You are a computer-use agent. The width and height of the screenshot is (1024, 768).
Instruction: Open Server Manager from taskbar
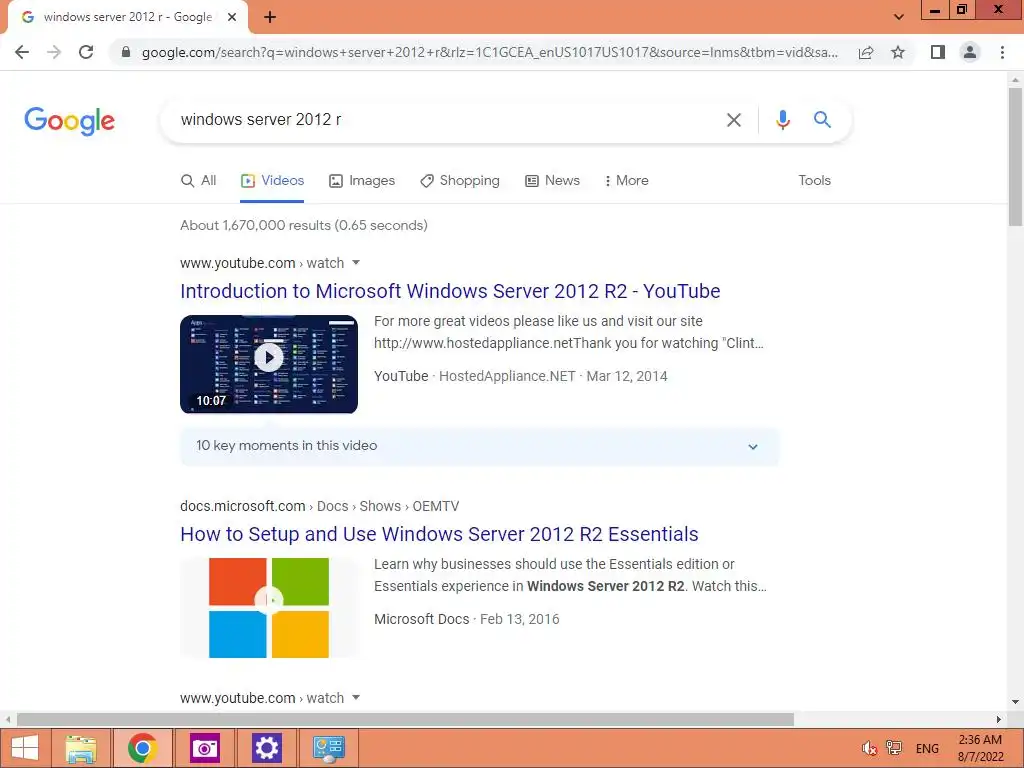[328, 748]
